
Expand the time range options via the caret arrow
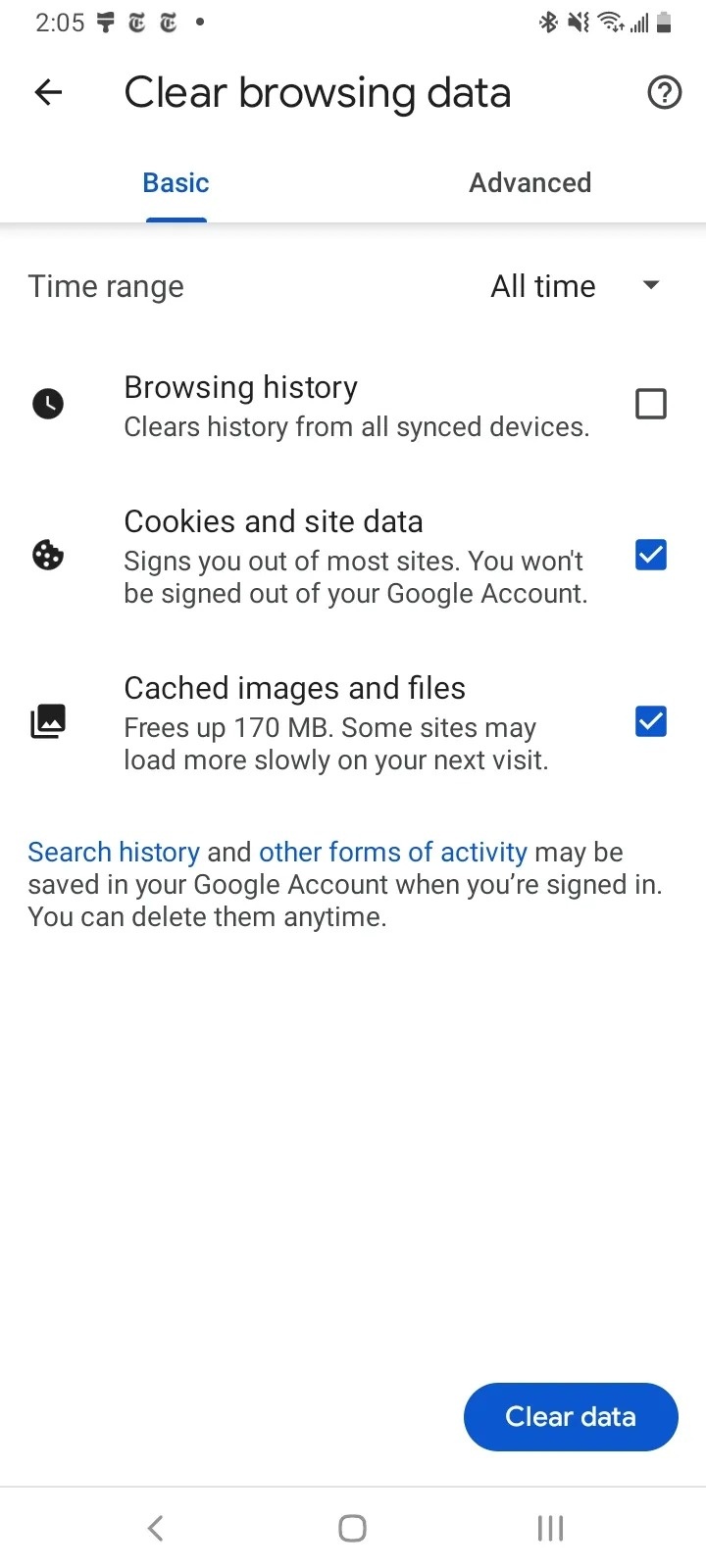(650, 285)
